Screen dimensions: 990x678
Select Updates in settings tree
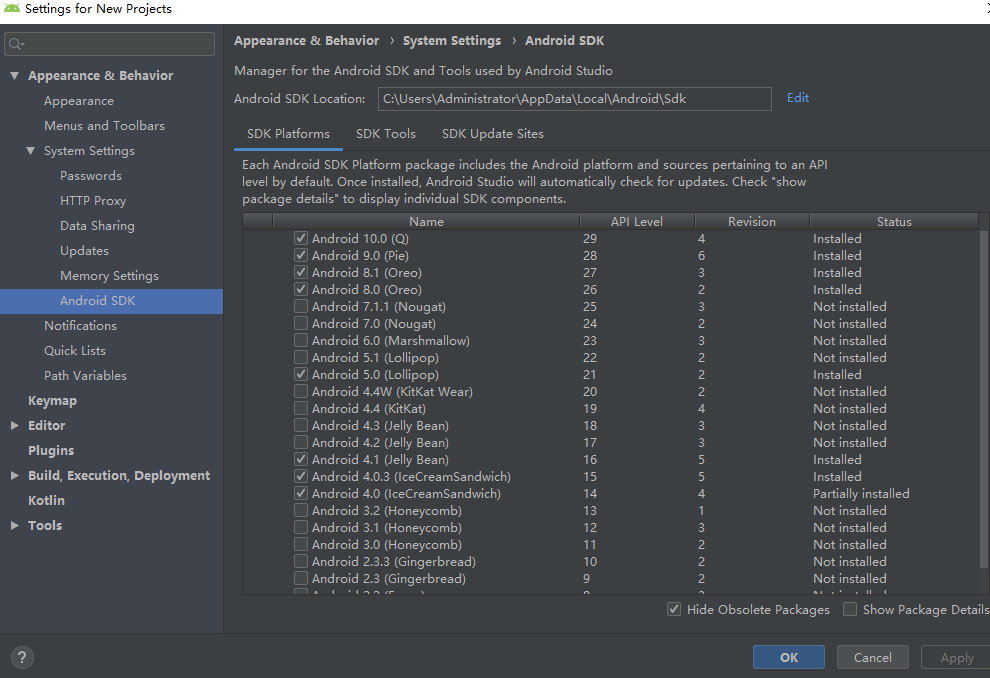coord(84,251)
